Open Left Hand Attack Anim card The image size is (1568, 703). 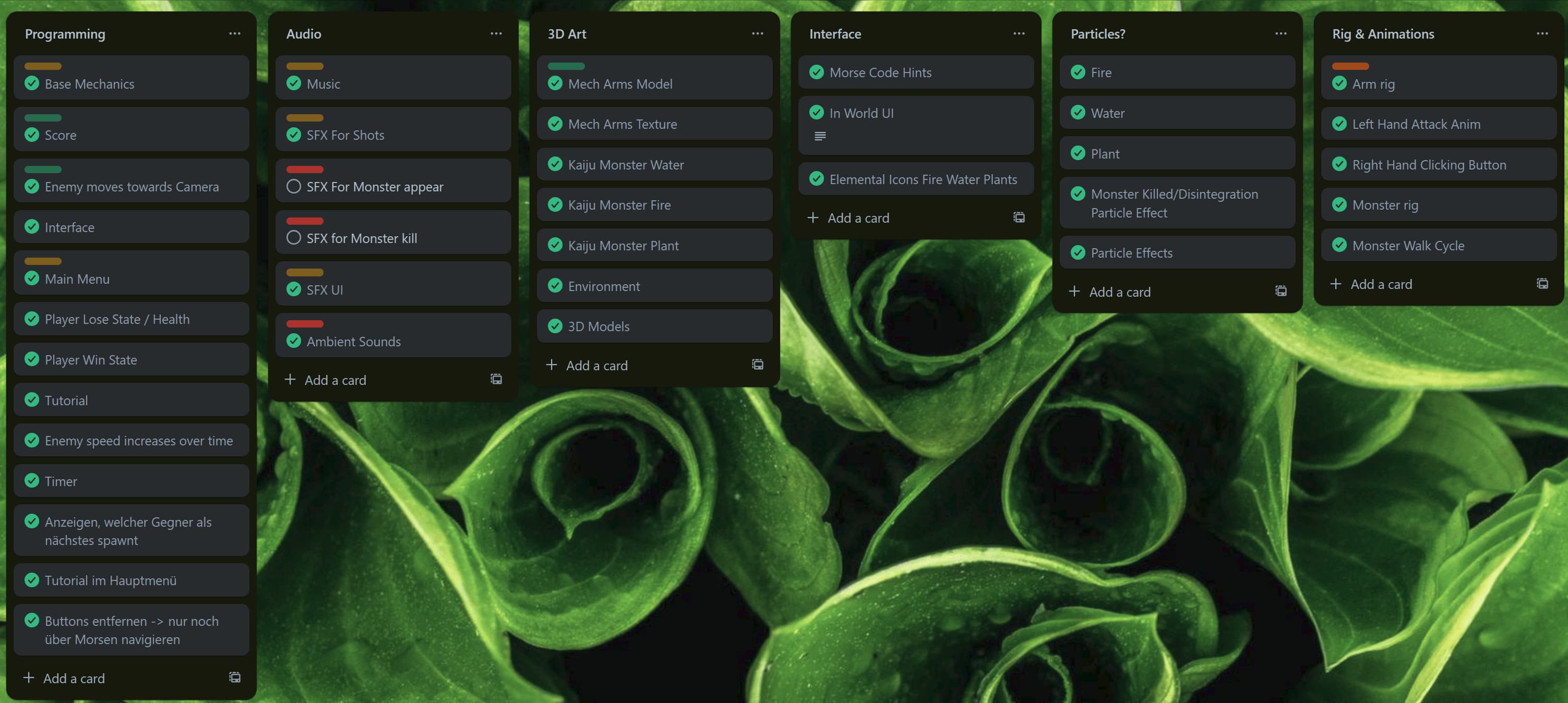(1439, 124)
